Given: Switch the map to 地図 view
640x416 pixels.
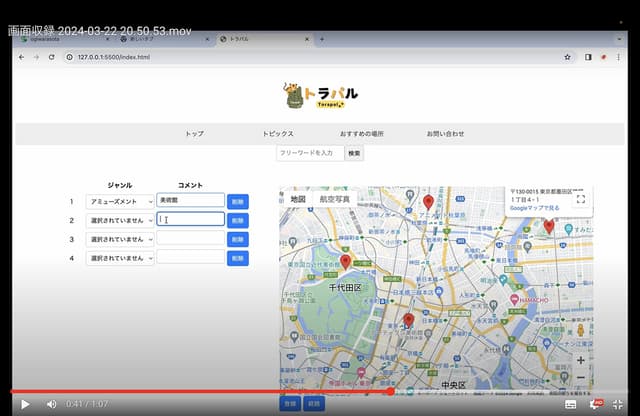Looking at the screenshot, I should (x=298, y=199).
